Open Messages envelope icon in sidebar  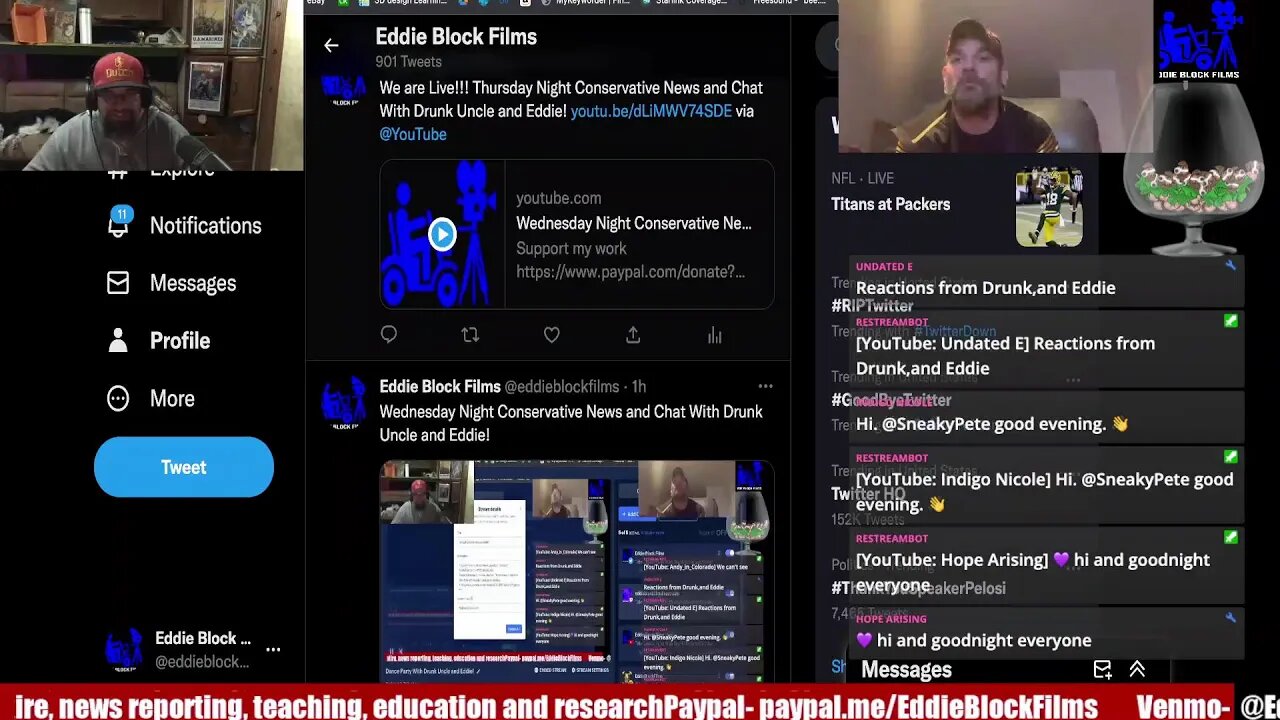coord(118,283)
